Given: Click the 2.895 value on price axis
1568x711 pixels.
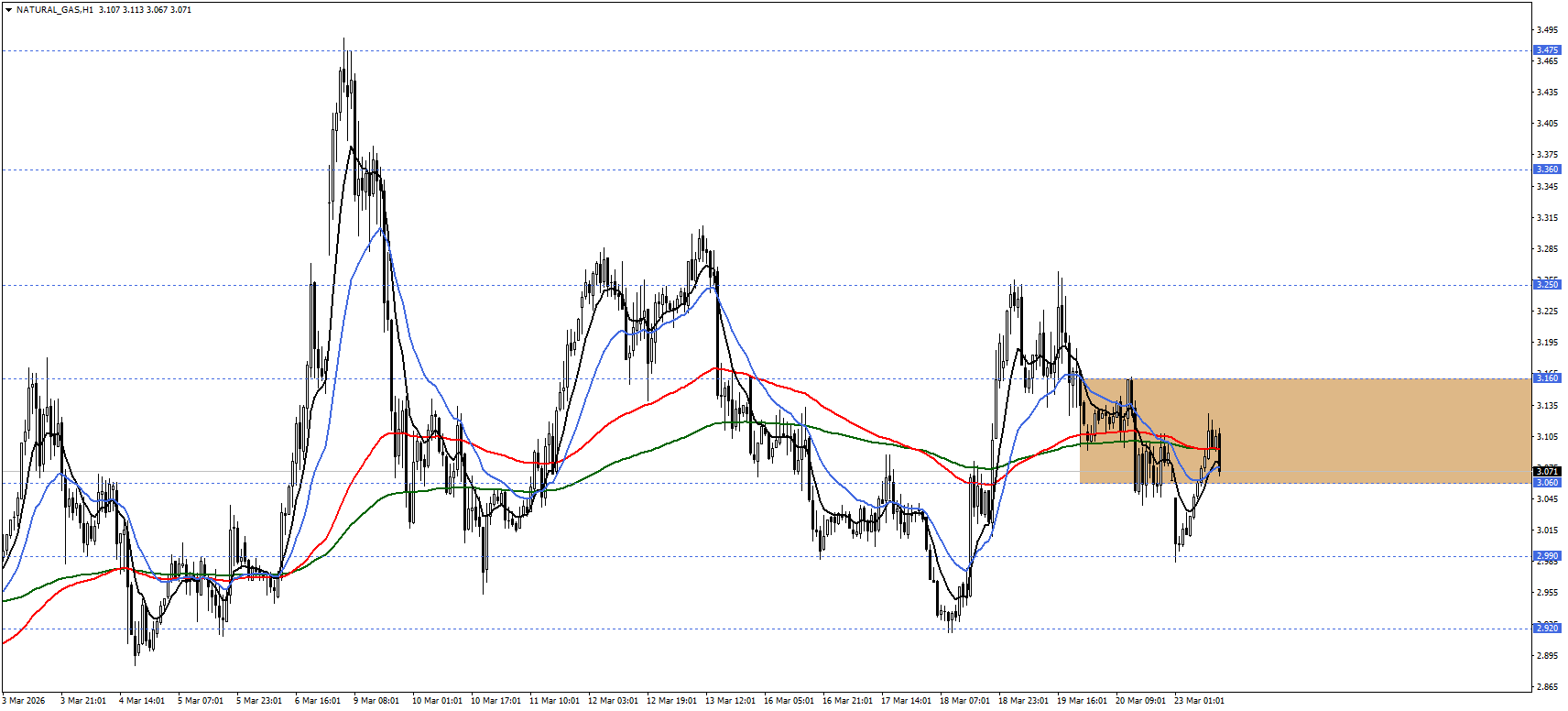Looking at the screenshot, I should [x=1547, y=656].
